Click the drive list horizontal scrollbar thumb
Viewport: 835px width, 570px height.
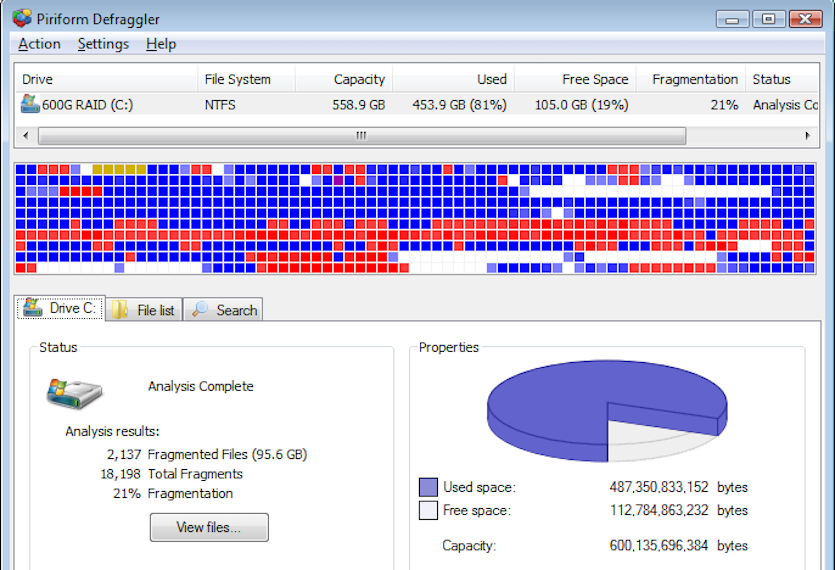[361, 136]
